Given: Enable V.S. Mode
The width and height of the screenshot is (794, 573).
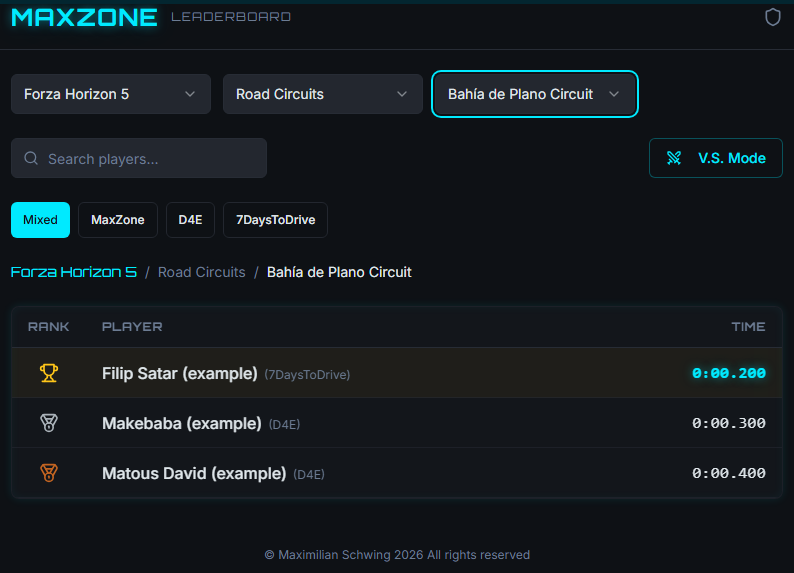Looking at the screenshot, I should [x=716, y=158].
